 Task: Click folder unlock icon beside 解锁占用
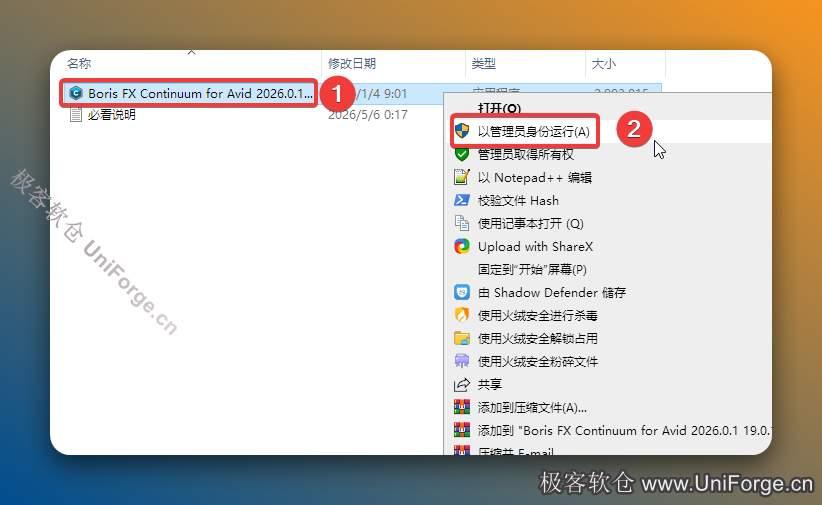[x=462, y=338]
